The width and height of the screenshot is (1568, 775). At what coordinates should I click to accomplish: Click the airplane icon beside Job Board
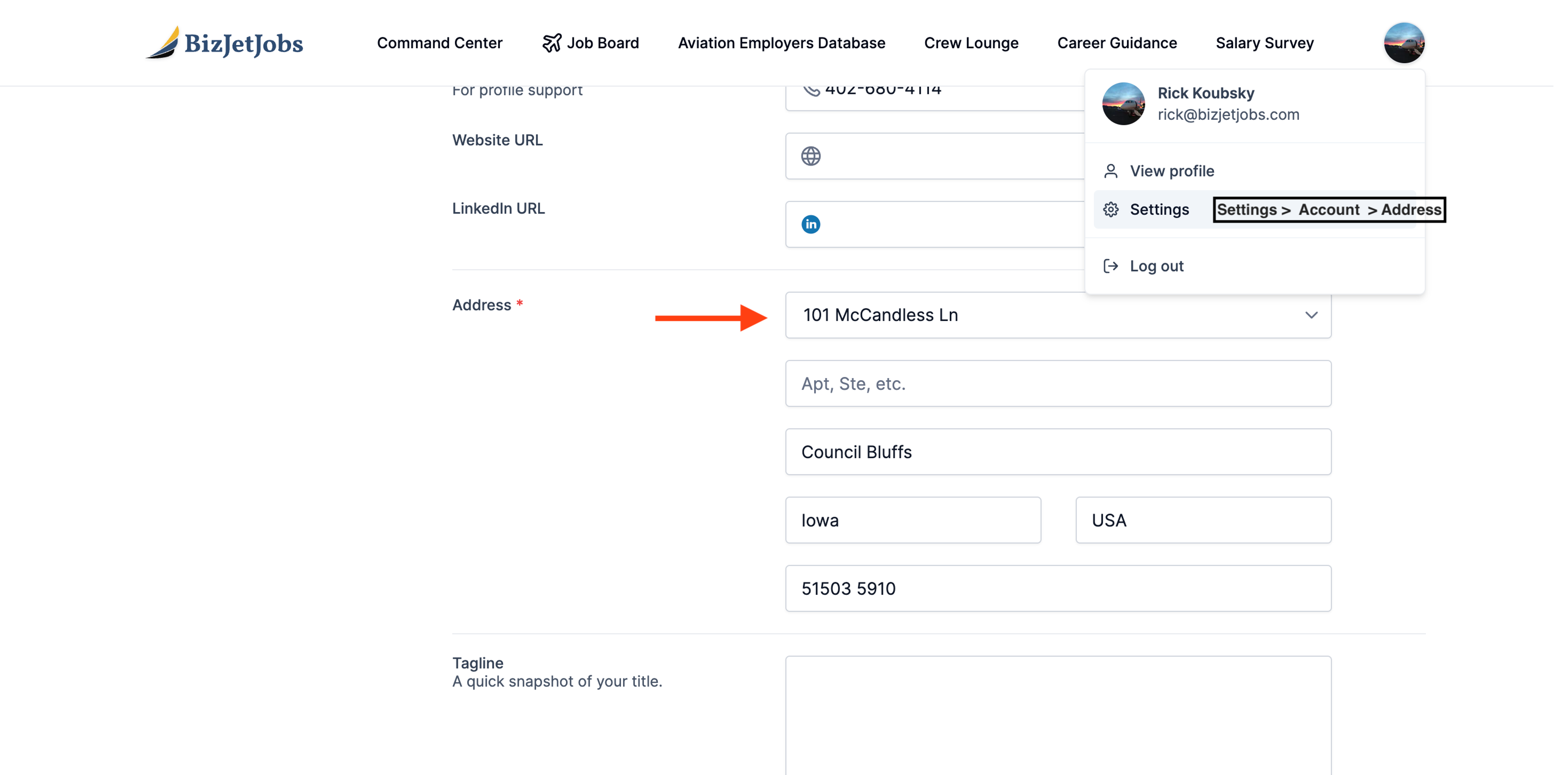point(552,42)
